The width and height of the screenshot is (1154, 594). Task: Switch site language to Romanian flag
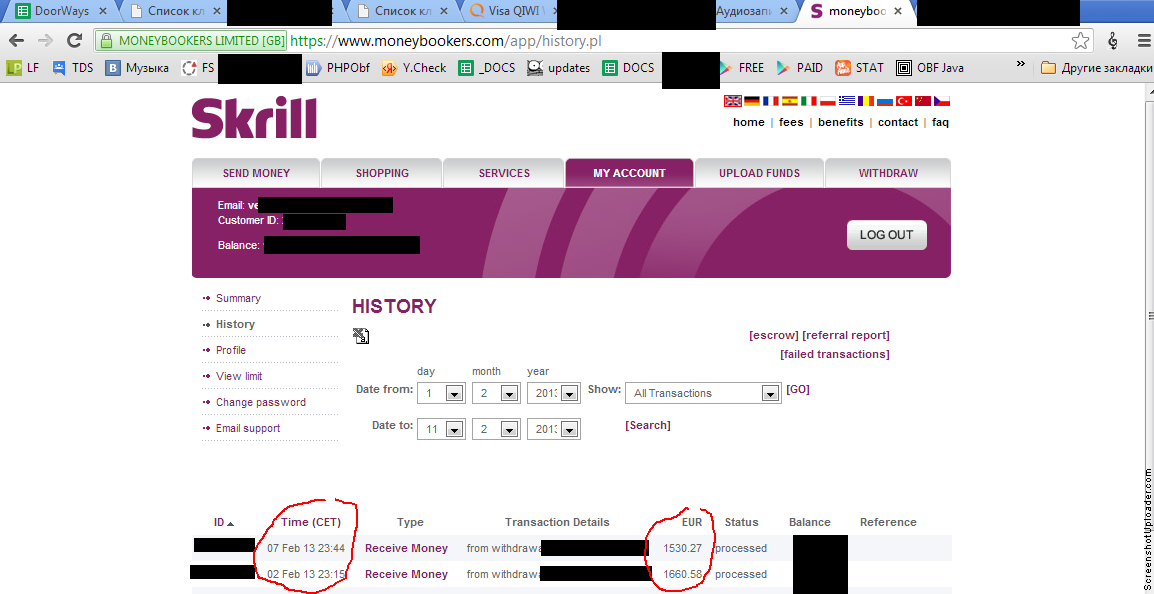[866, 101]
